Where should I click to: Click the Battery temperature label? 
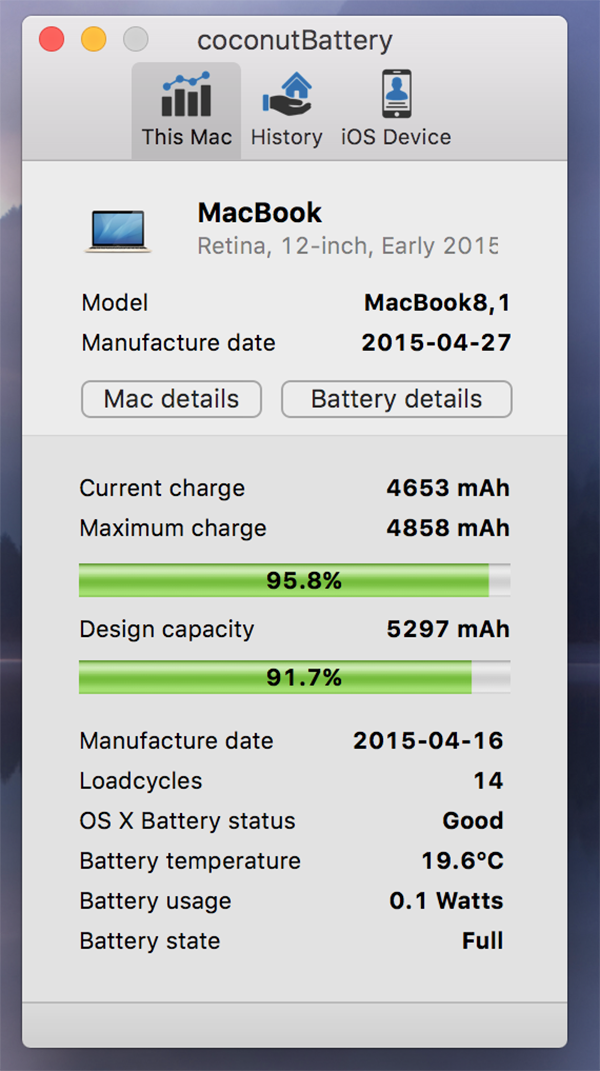190,861
